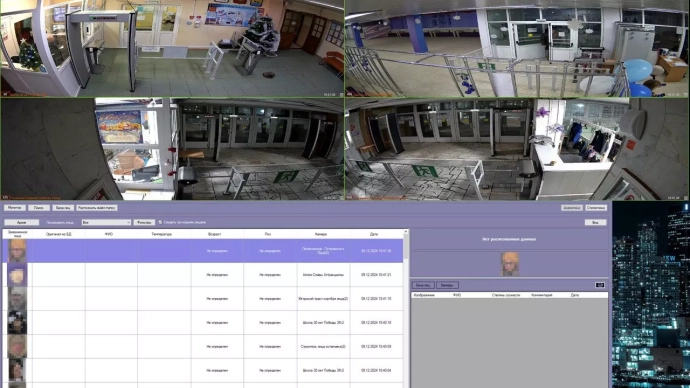690x388 pixels.
Task: Open the База лиц button in the top toolbar
Action: click(63, 208)
